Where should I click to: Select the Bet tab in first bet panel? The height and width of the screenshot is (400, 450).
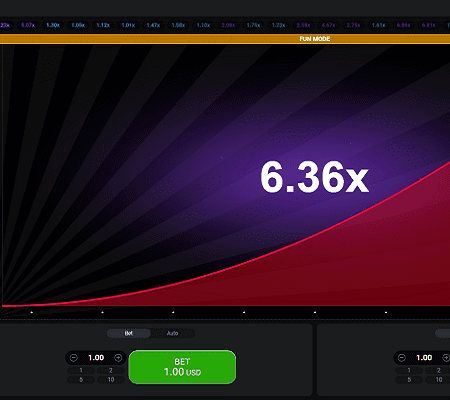pos(129,333)
